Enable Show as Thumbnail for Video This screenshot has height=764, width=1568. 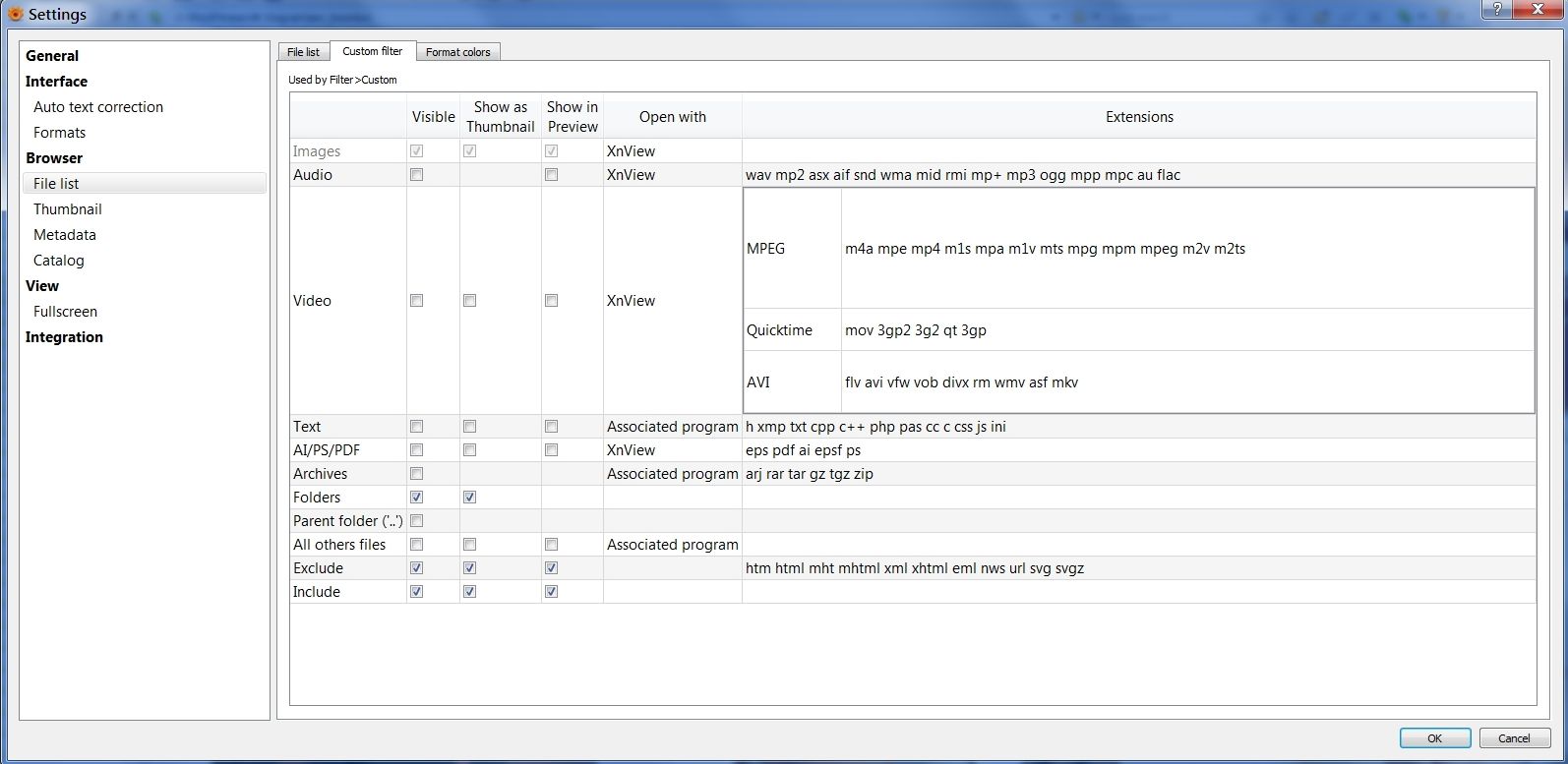470,301
